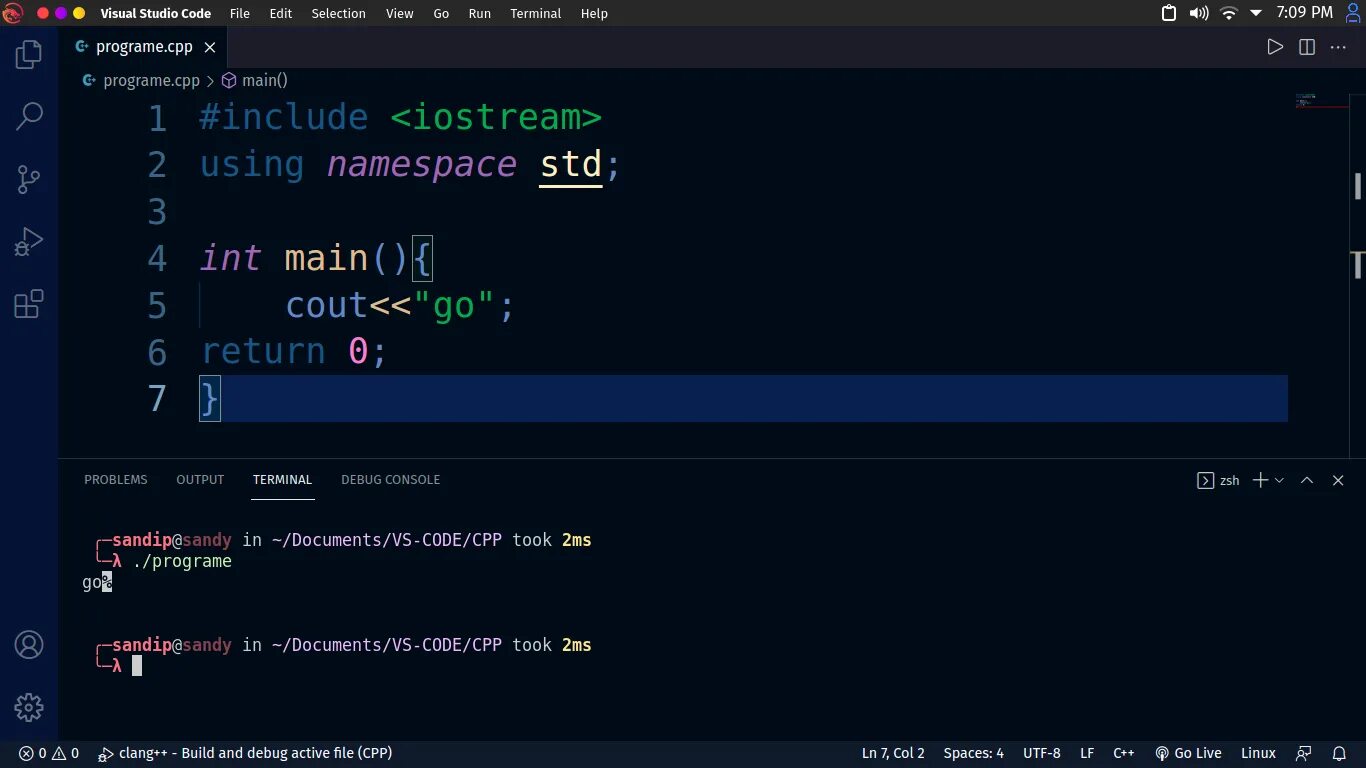Click the word 'std' in code

coord(571,164)
